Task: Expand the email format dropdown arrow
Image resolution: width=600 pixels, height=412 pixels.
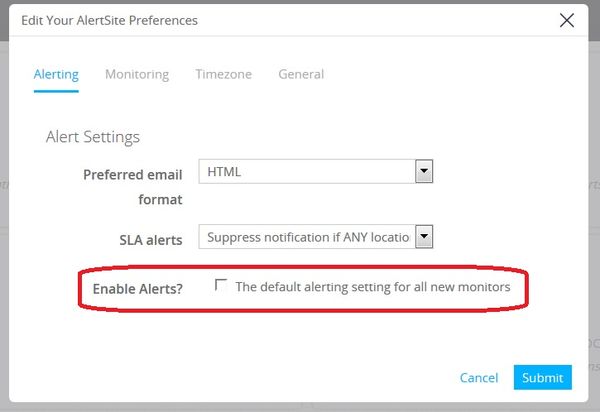Action: [x=424, y=172]
